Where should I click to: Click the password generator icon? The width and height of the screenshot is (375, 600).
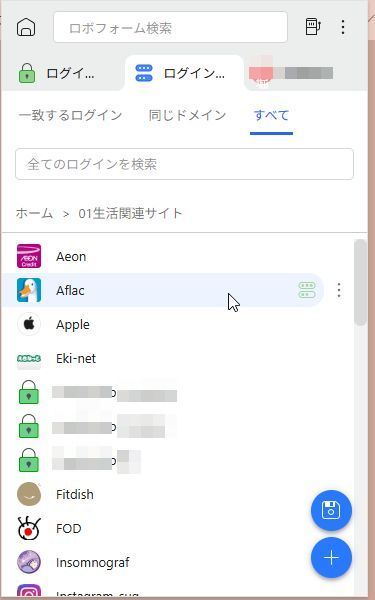click(x=313, y=27)
